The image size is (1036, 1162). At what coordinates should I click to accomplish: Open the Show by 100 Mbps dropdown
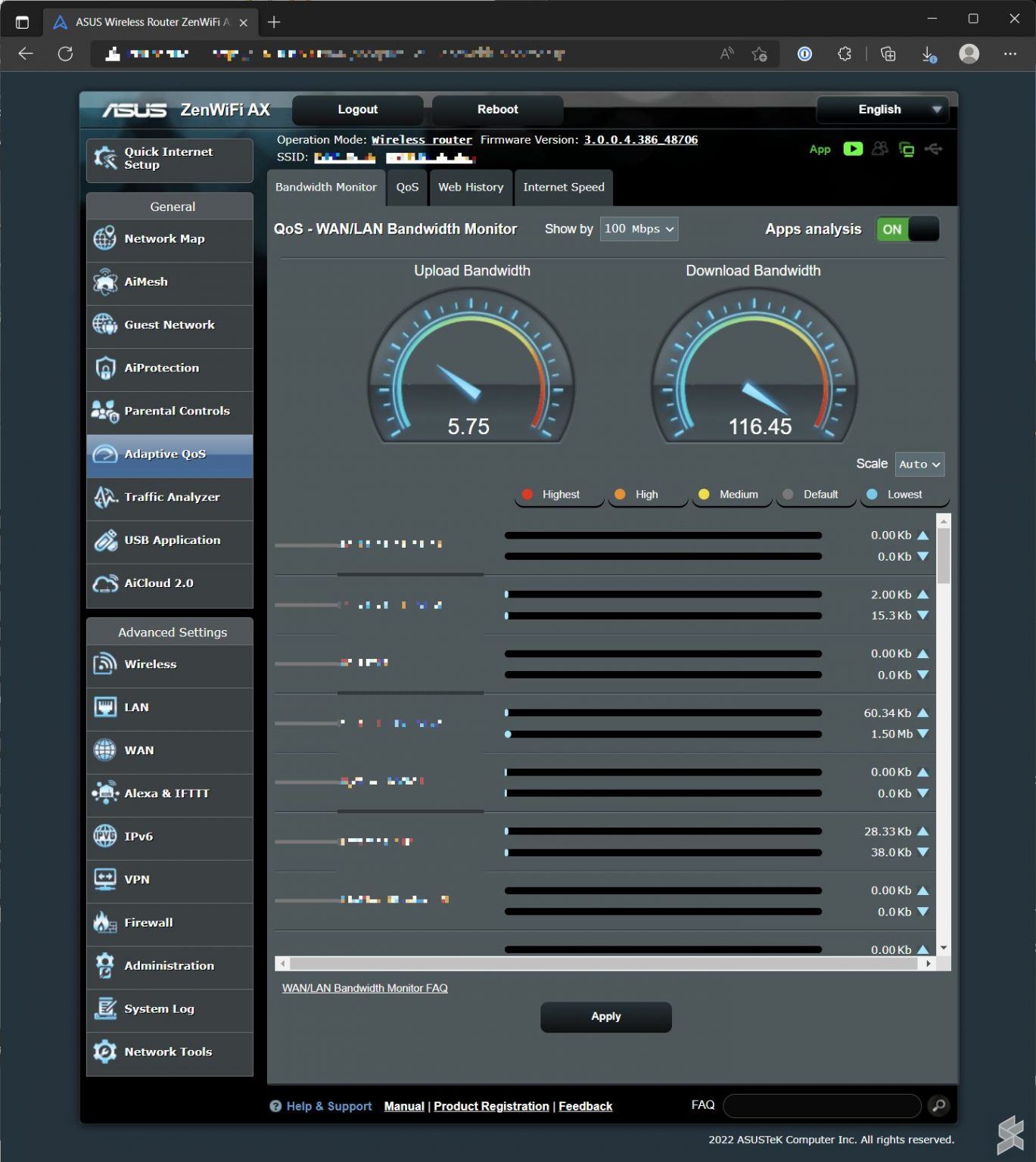click(x=639, y=229)
